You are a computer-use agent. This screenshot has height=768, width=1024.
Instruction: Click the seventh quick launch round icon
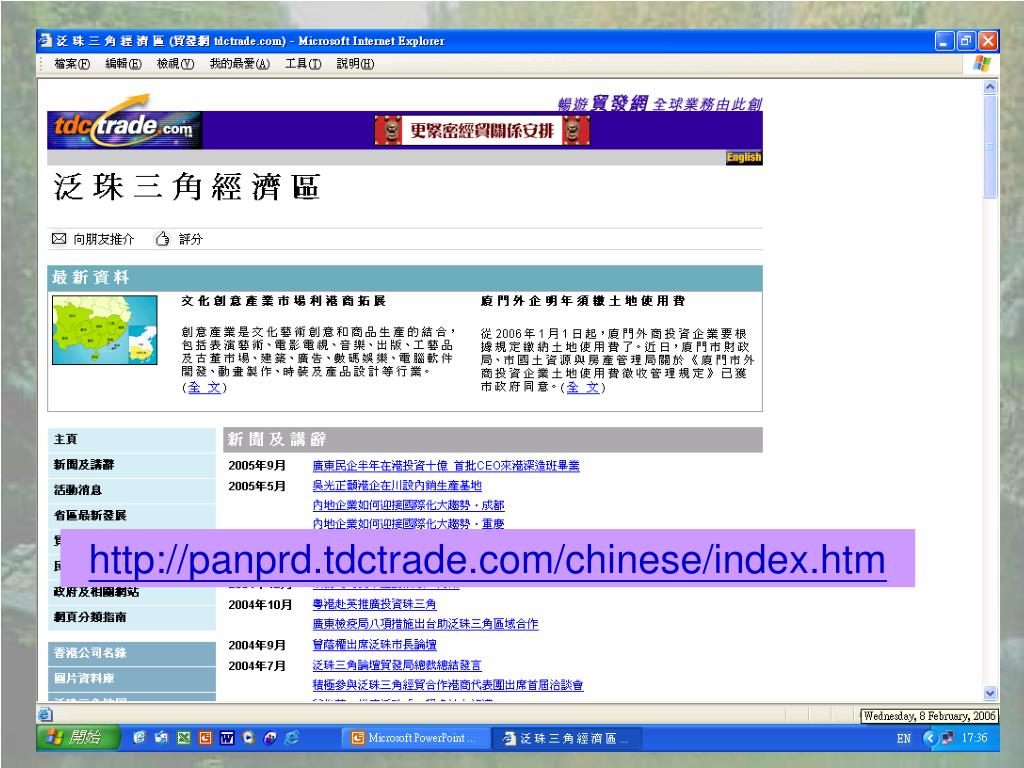click(270, 738)
